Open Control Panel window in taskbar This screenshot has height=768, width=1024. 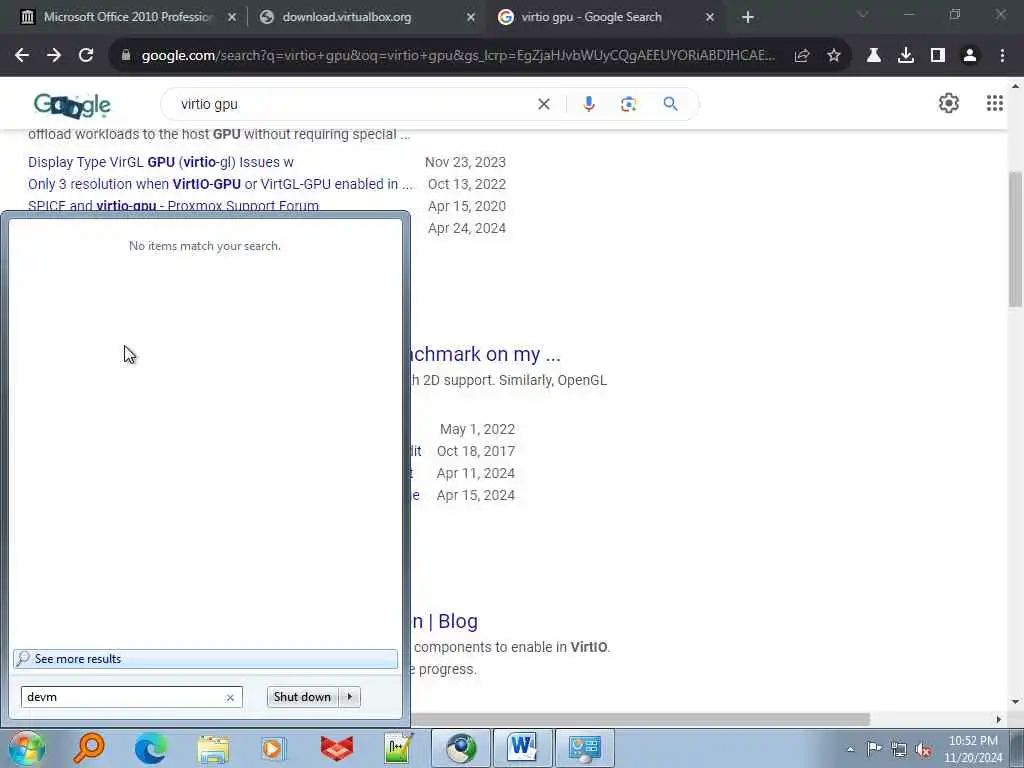(584, 748)
